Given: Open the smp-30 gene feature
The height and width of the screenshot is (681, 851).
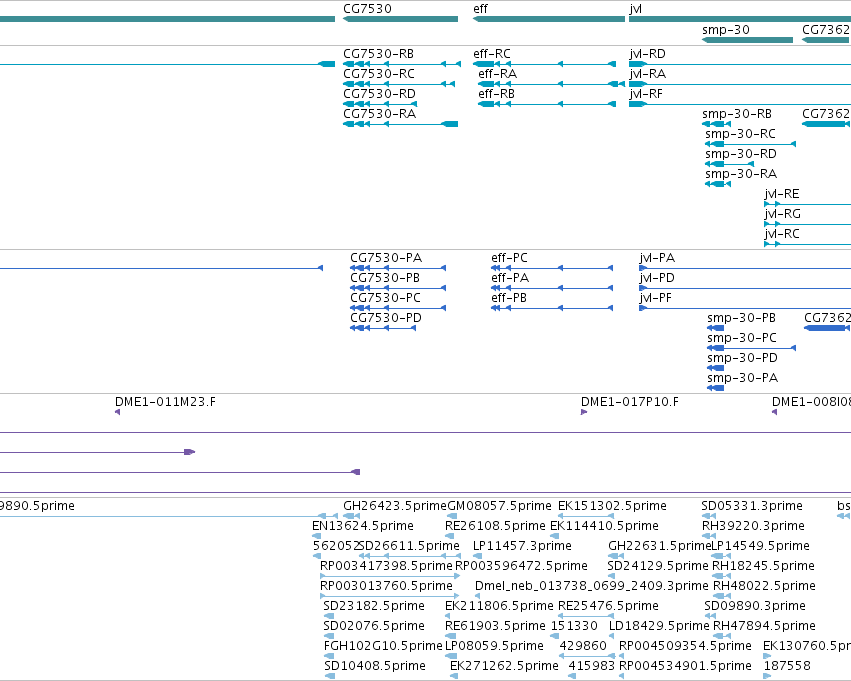Looking at the screenshot, I should (726, 29).
